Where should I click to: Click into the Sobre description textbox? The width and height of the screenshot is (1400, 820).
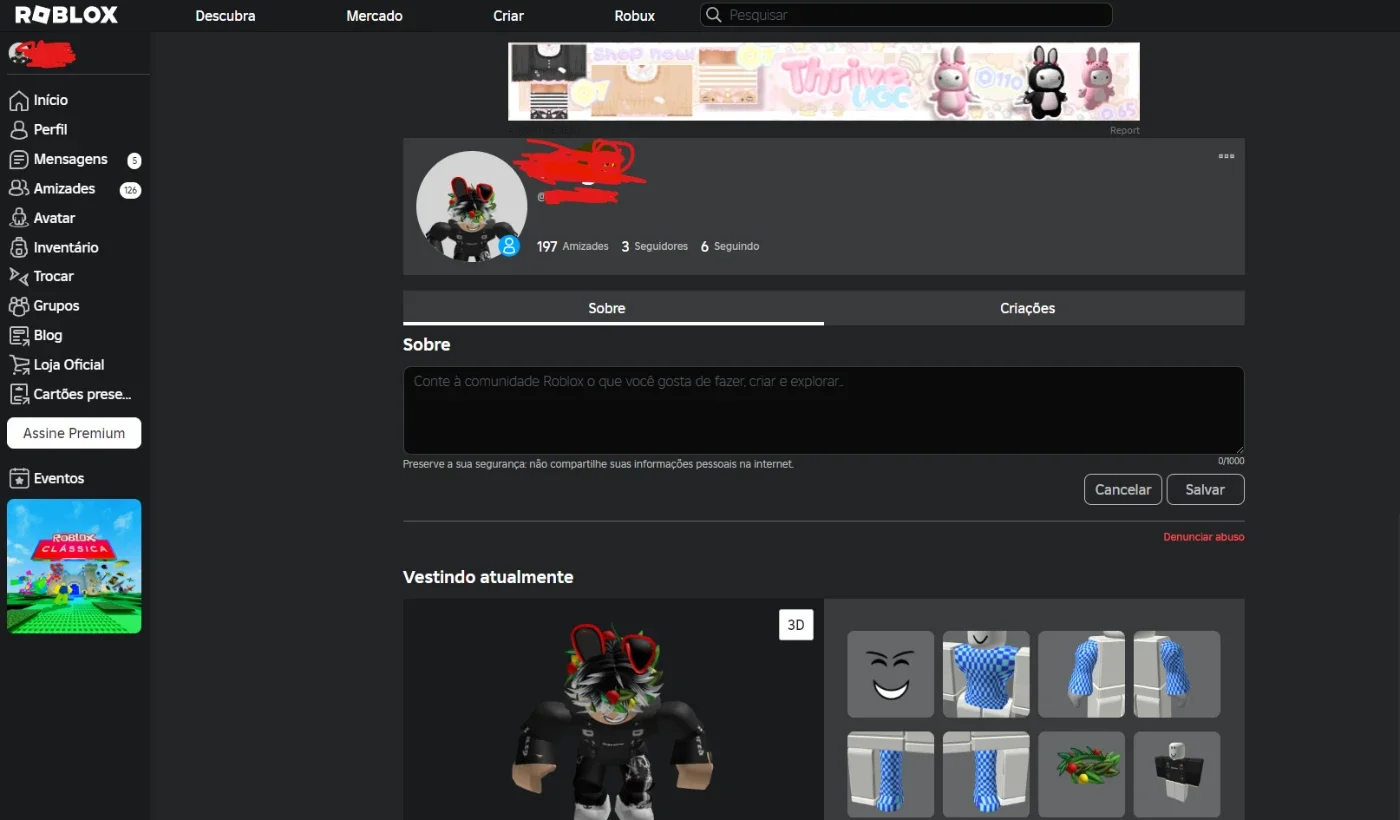[824, 410]
